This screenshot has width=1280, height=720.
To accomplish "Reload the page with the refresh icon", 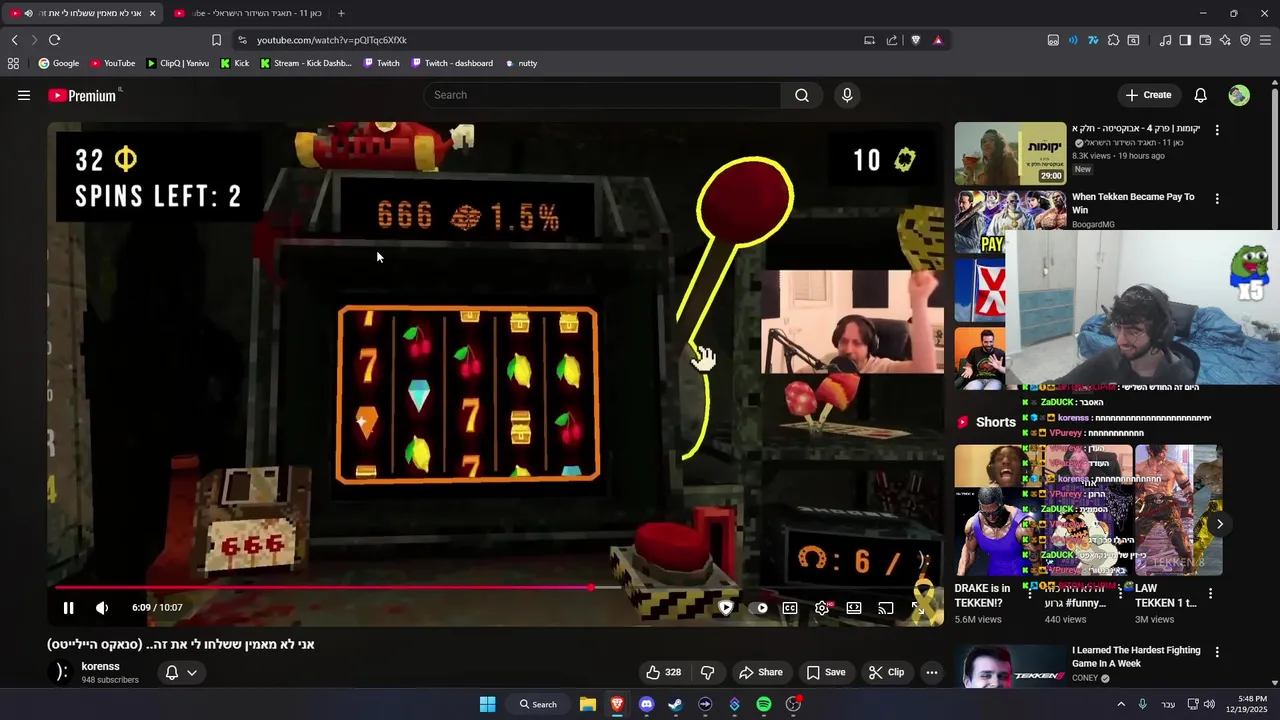I will pos(54,40).
